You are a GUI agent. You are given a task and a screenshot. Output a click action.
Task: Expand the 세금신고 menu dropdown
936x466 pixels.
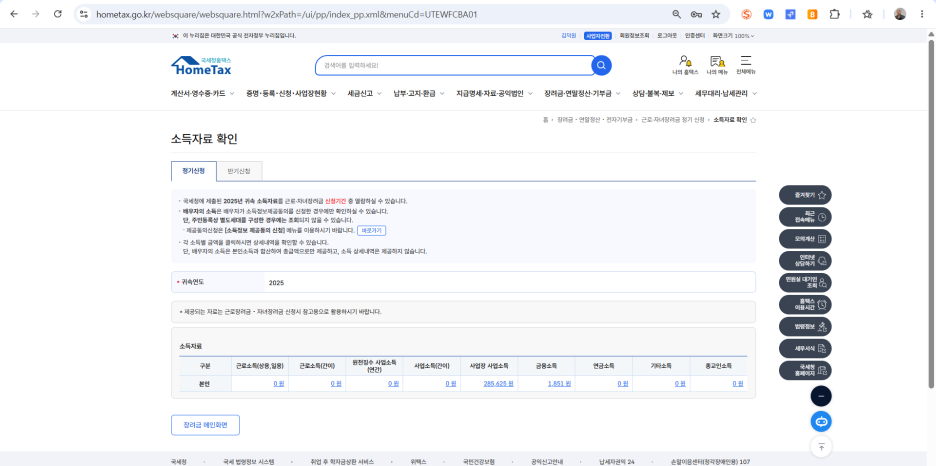(364, 94)
